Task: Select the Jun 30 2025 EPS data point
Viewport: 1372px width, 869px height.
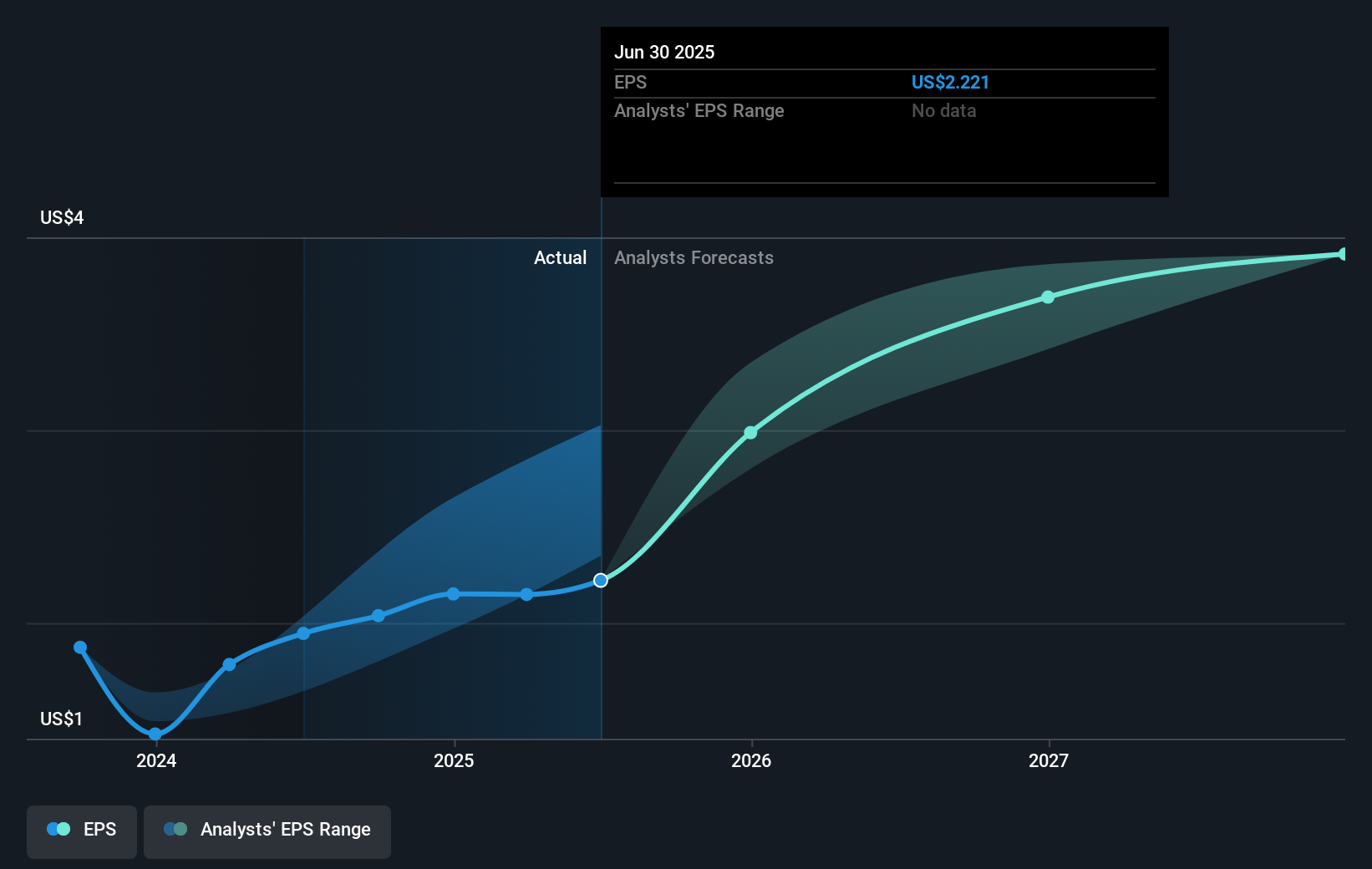Action: pos(601,580)
